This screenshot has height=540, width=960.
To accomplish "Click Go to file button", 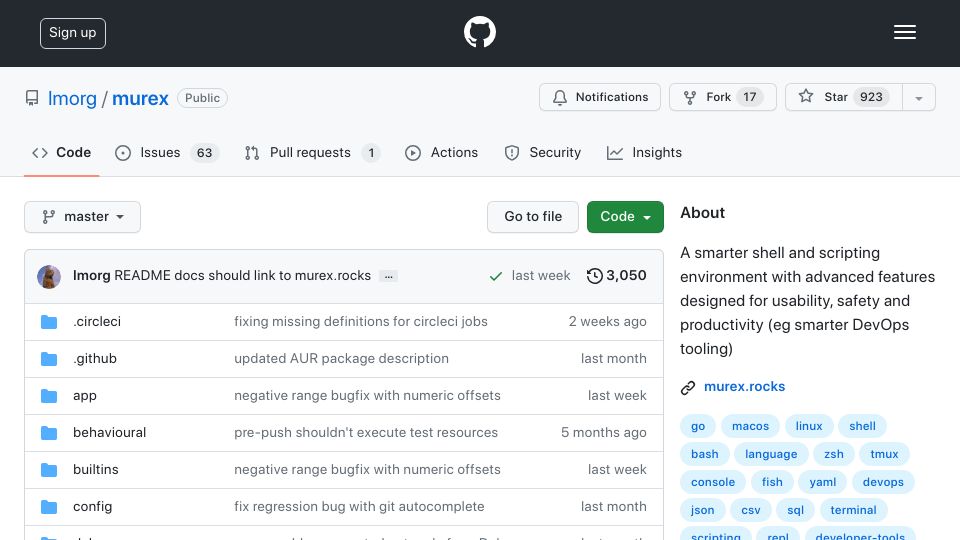I will pos(533,217).
